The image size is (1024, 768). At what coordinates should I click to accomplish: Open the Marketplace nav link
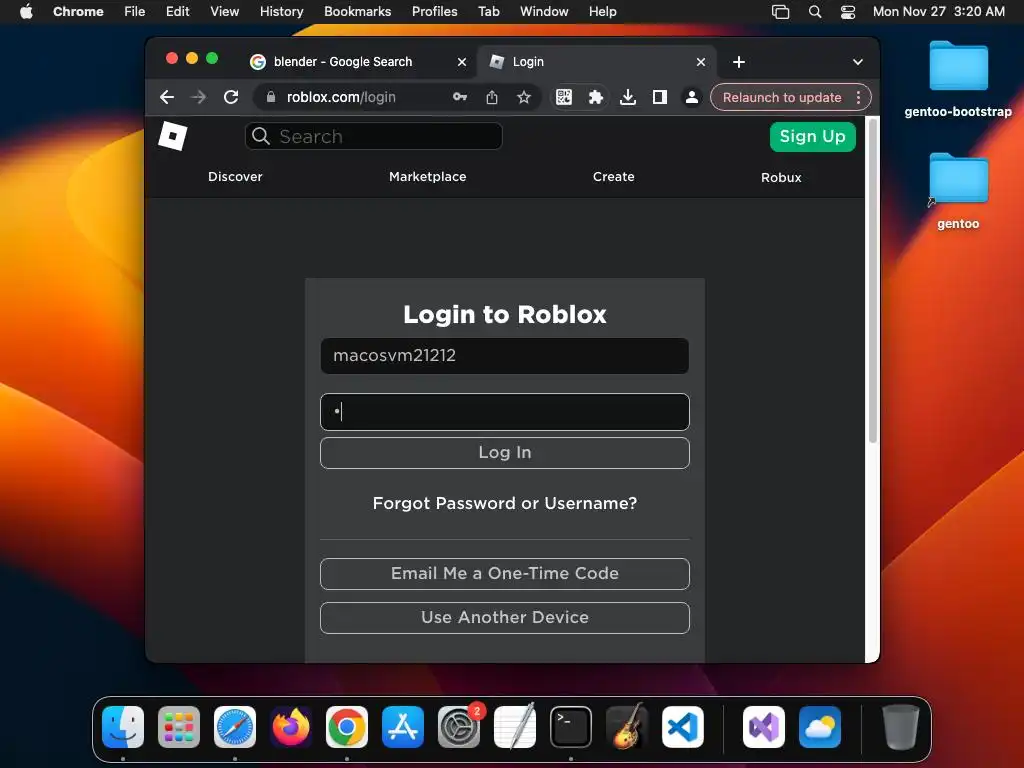pyautogui.click(x=428, y=176)
